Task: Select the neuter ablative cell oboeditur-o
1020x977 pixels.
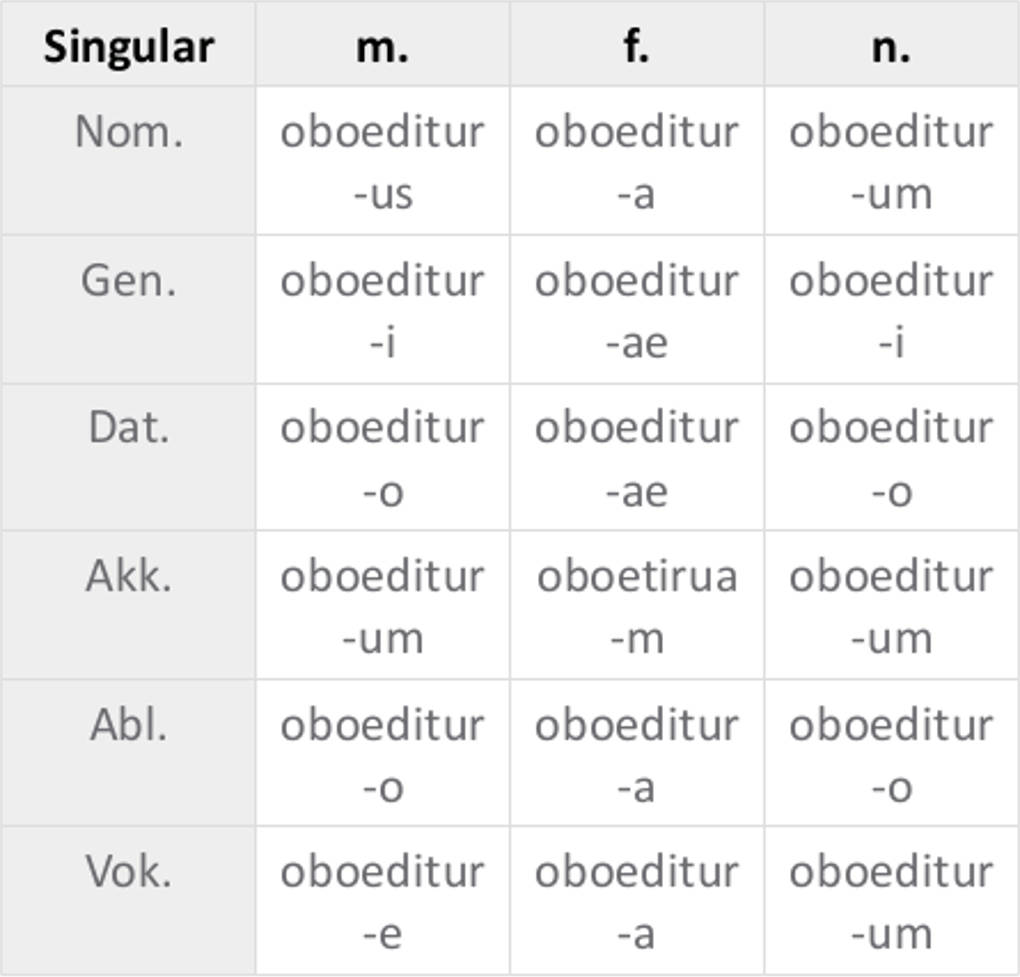Action: click(x=891, y=754)
